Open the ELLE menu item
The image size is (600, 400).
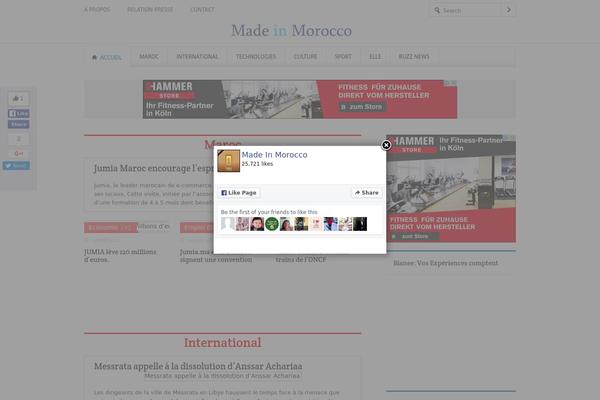tap(375, 57)
